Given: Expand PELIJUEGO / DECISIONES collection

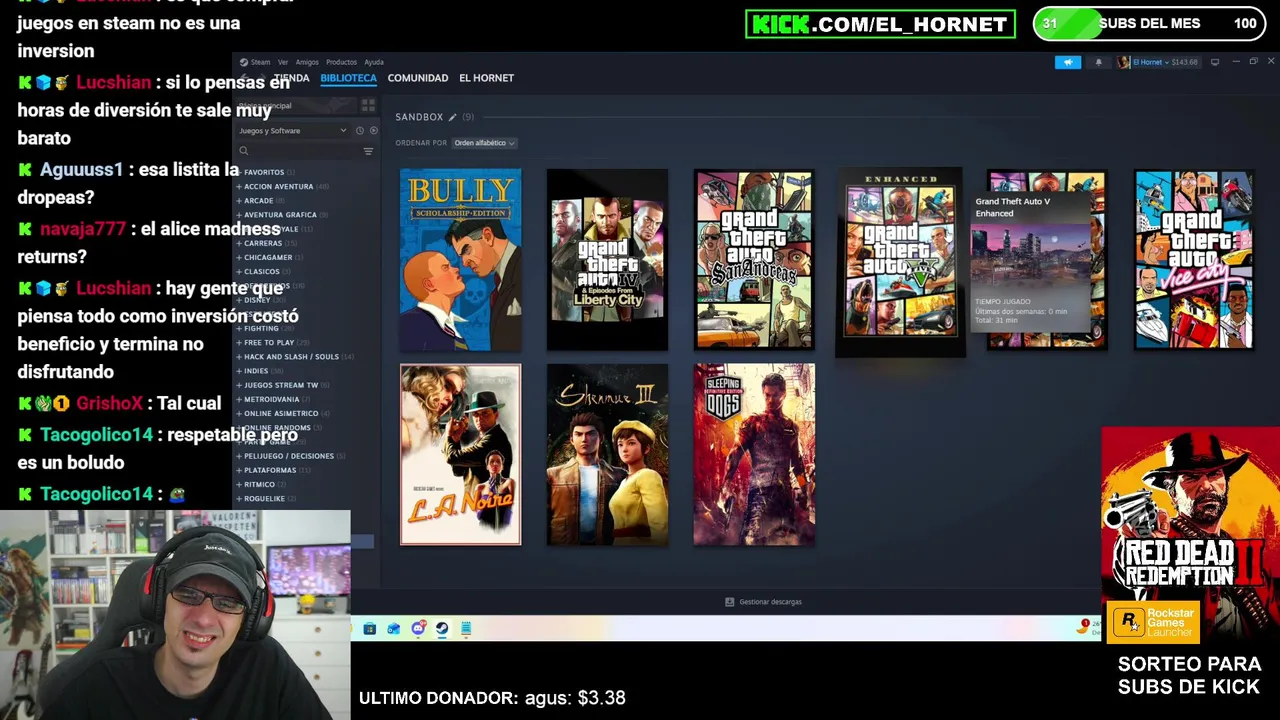Looking at the screenshot, I should [290, 456].
